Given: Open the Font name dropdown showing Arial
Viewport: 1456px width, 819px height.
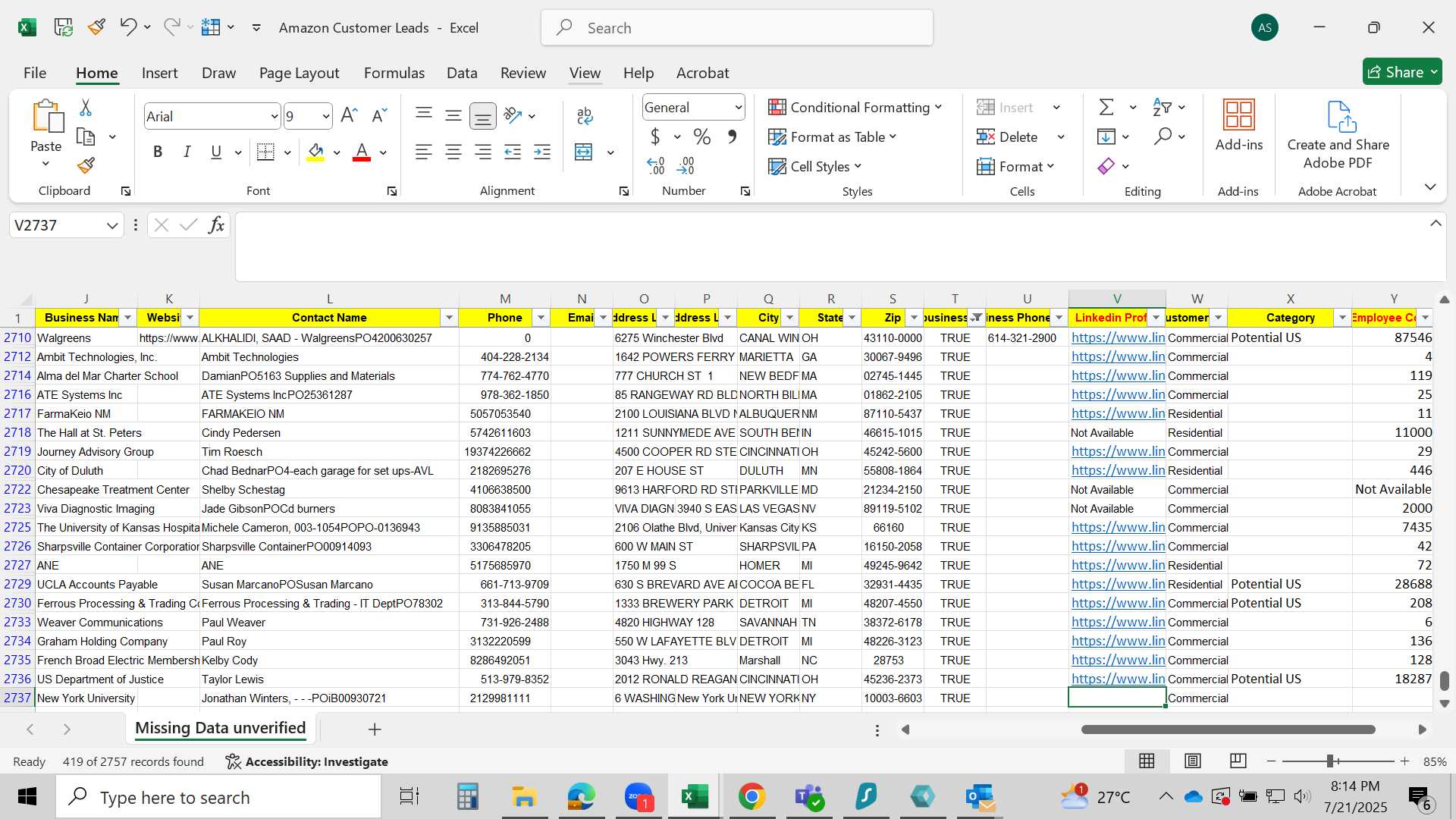Looking at the screenshot, I should click(x=274, y=117).
